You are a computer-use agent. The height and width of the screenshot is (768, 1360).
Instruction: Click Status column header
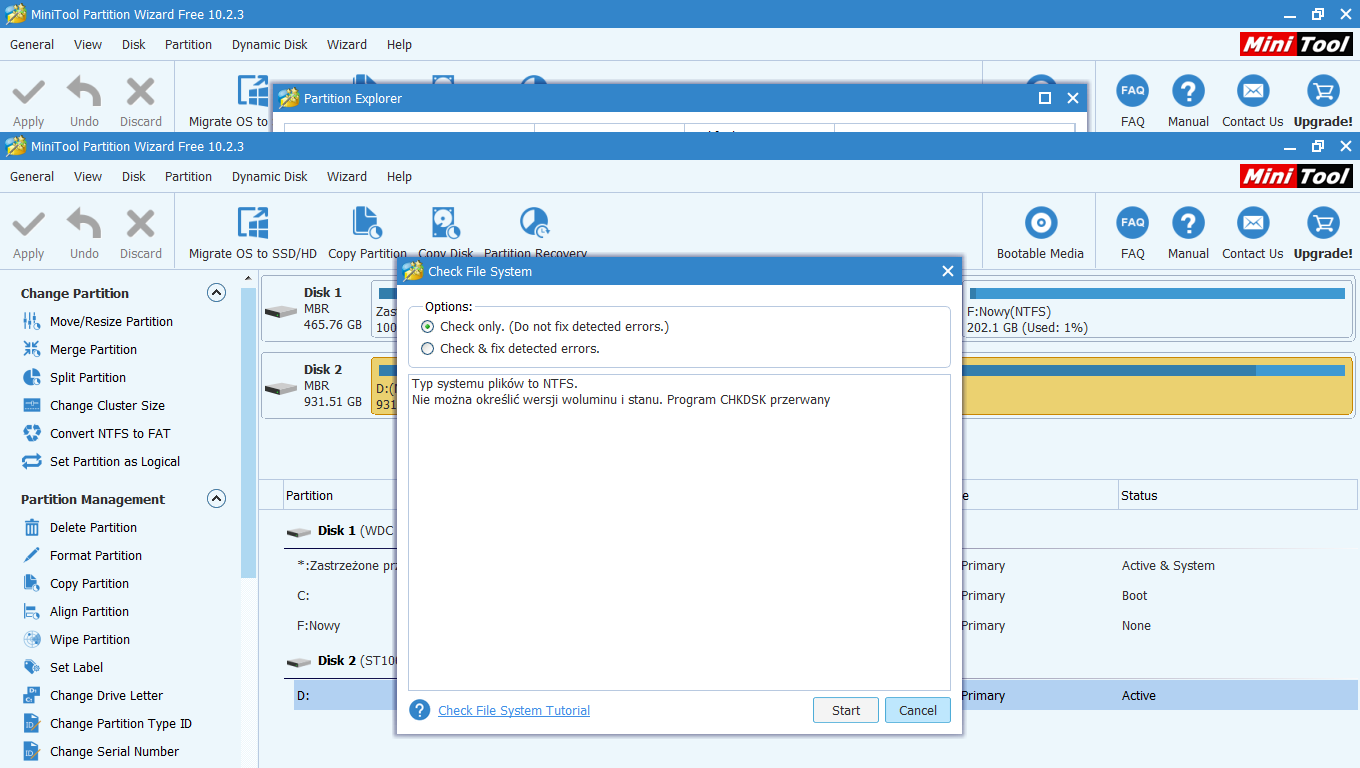pos(1238,495)
